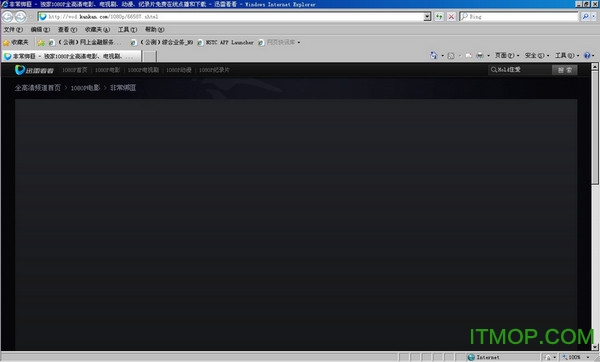Screen dimensions: 600x362
Task: Expand the 网页快讯库 dropdown arrow
Action: (x=299, y=42)
